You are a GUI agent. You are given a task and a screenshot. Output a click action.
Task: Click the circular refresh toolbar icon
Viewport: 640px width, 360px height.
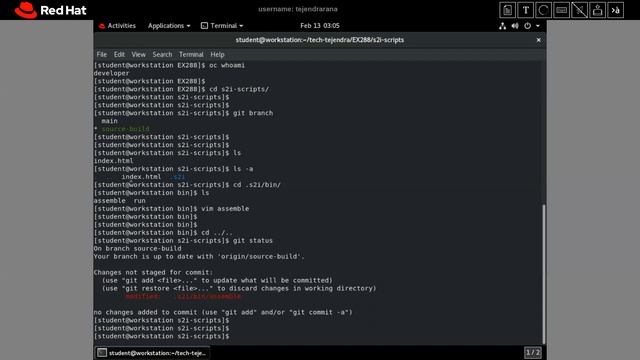(543, 10)
